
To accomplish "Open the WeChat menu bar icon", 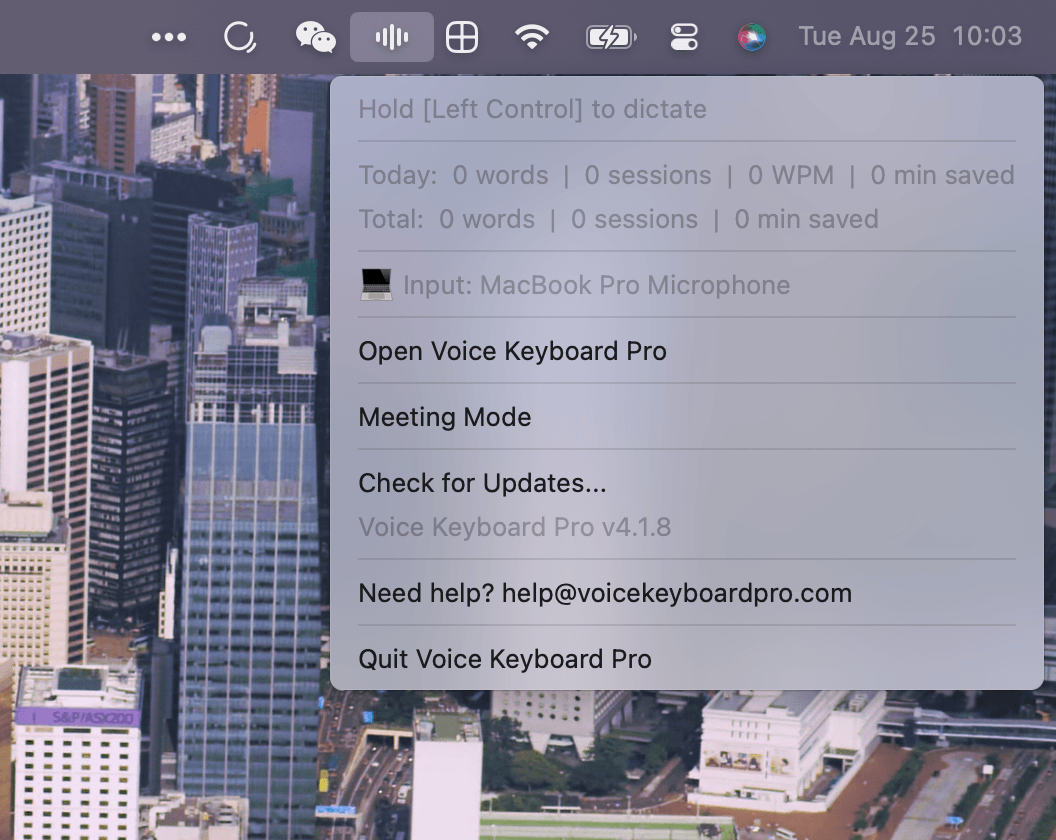I will (x=315, y=37).
